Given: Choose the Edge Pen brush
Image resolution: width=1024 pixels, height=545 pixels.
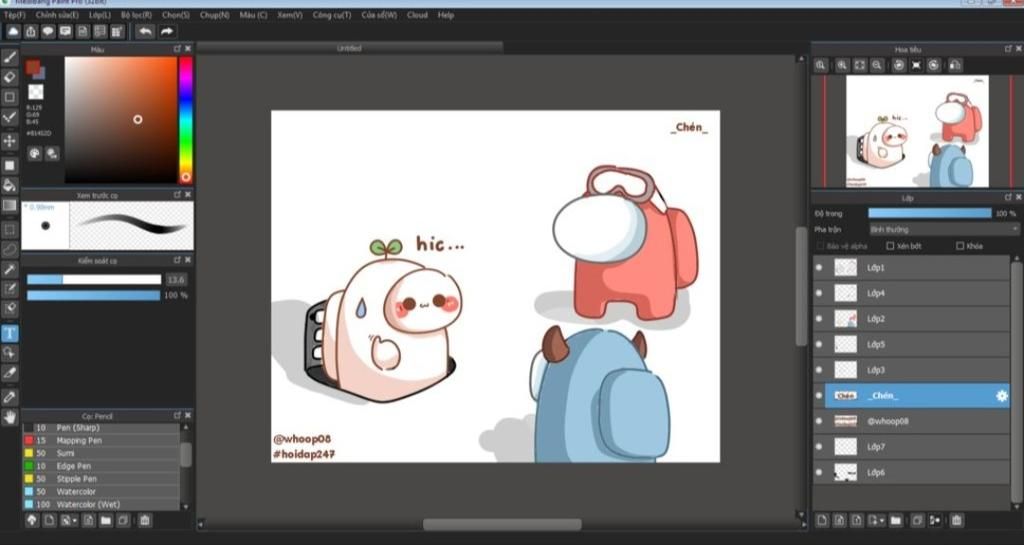Looking at the screenshot, I should (101, 466).
